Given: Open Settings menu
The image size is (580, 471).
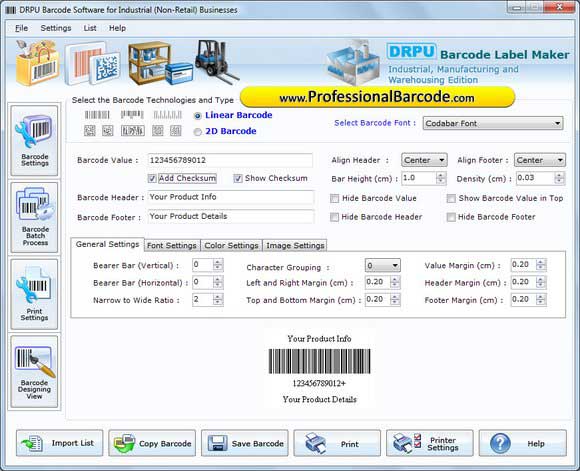Looking at the screenshot, I should point(56,28).
